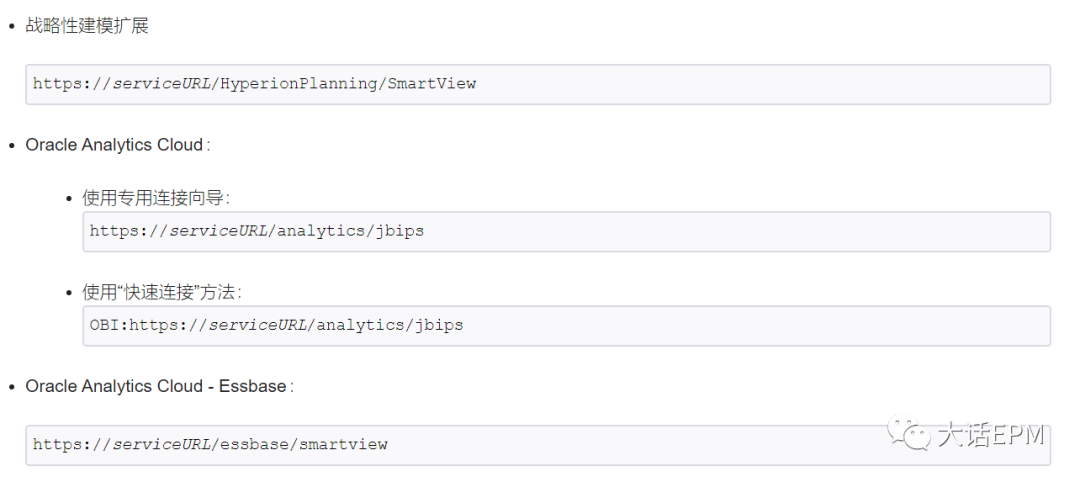The width and height of the screenshot is (1080, 482).
Task: Click the OBI: prefix in the quick-connect URL
Action: pos(108,325)
